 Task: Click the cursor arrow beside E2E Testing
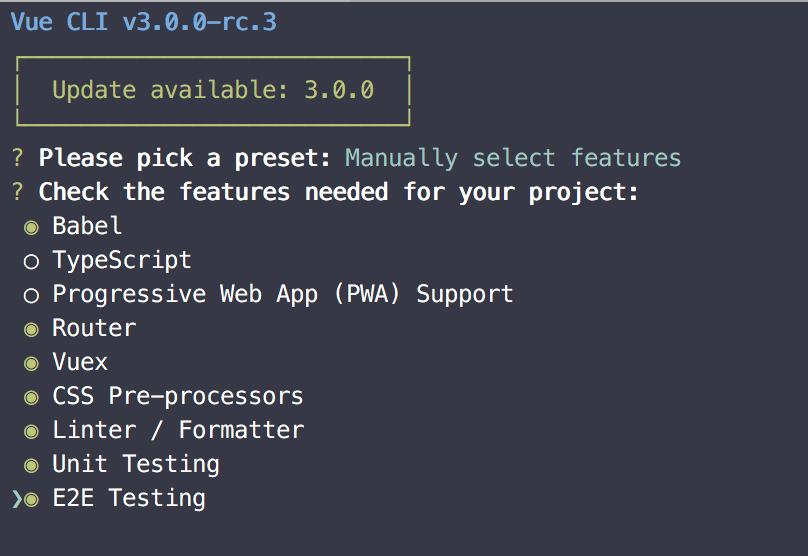16,499
